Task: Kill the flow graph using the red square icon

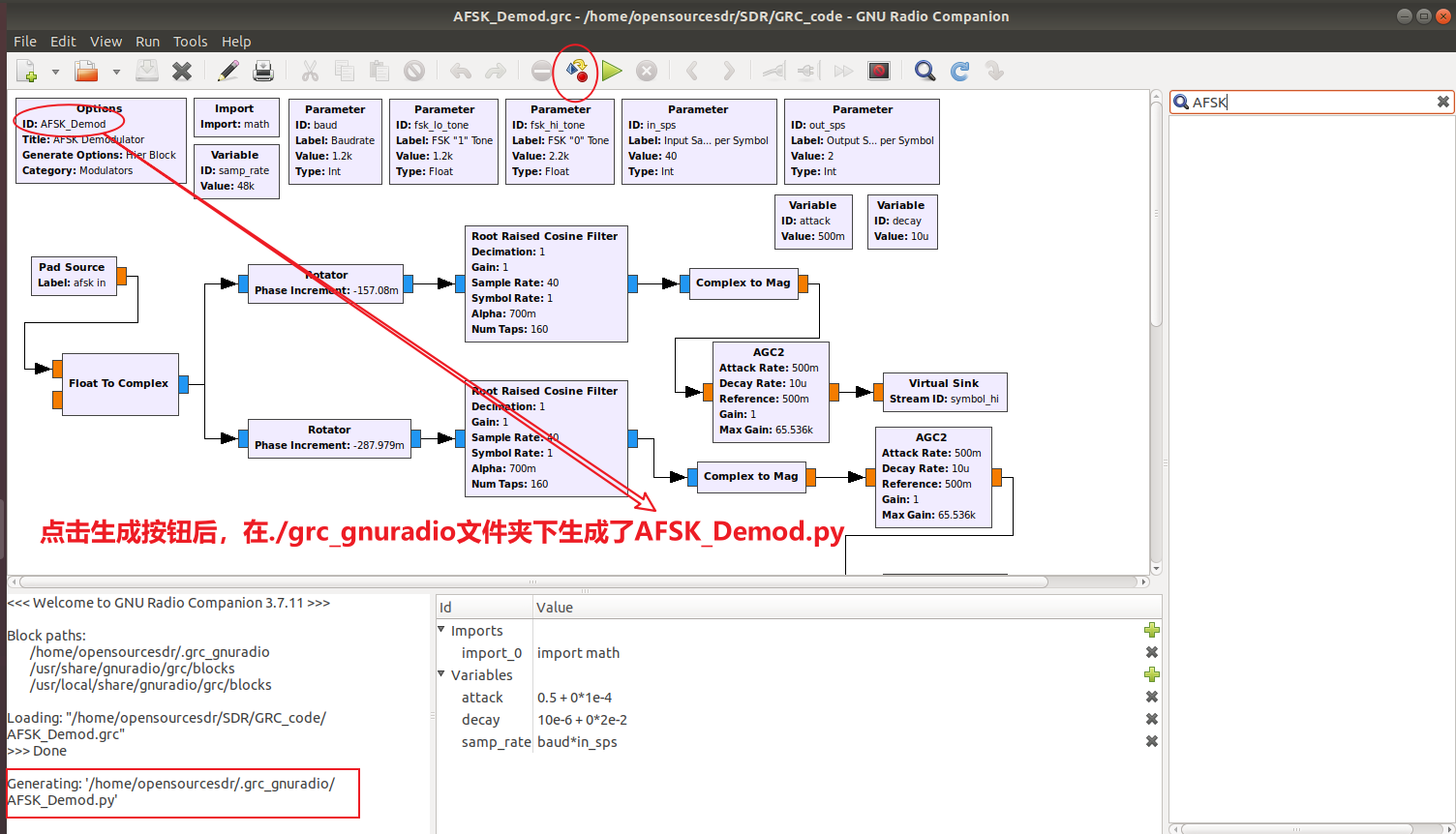Action: [878, 70]
